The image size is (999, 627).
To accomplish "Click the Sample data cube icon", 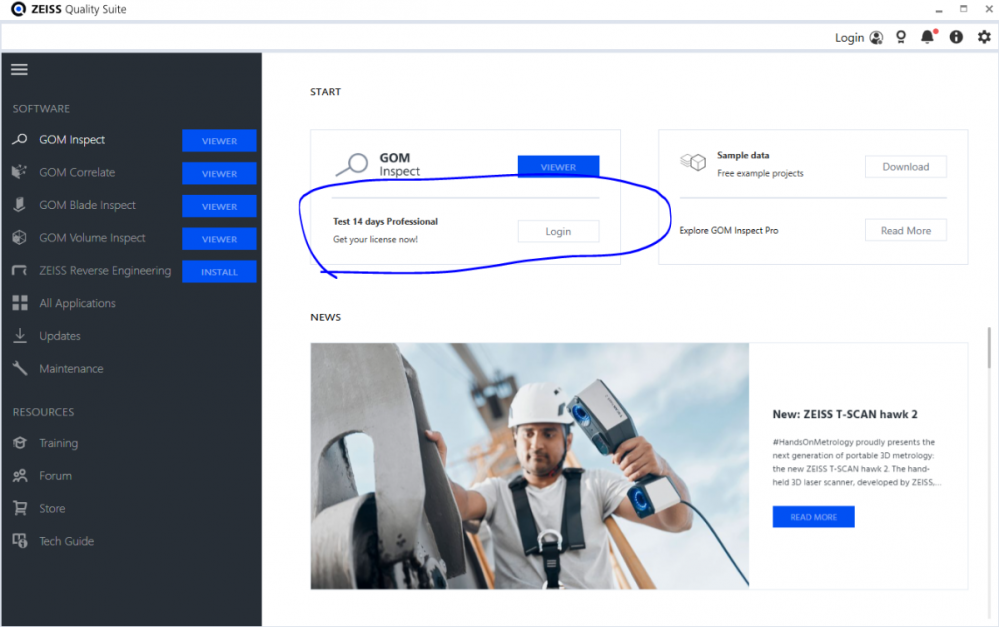I will 693,162.
